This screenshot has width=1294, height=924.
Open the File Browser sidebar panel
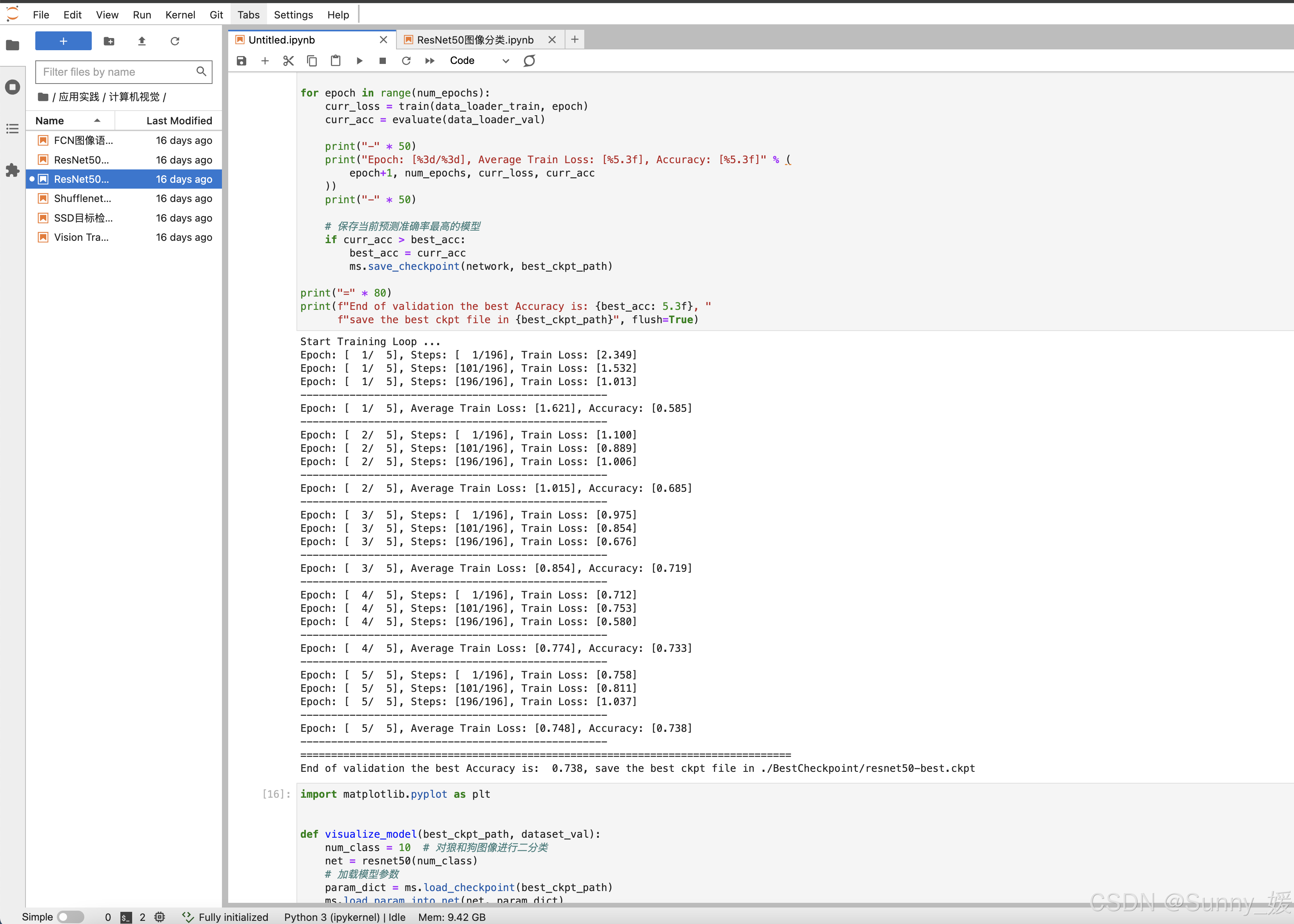[x=13, y=45]
